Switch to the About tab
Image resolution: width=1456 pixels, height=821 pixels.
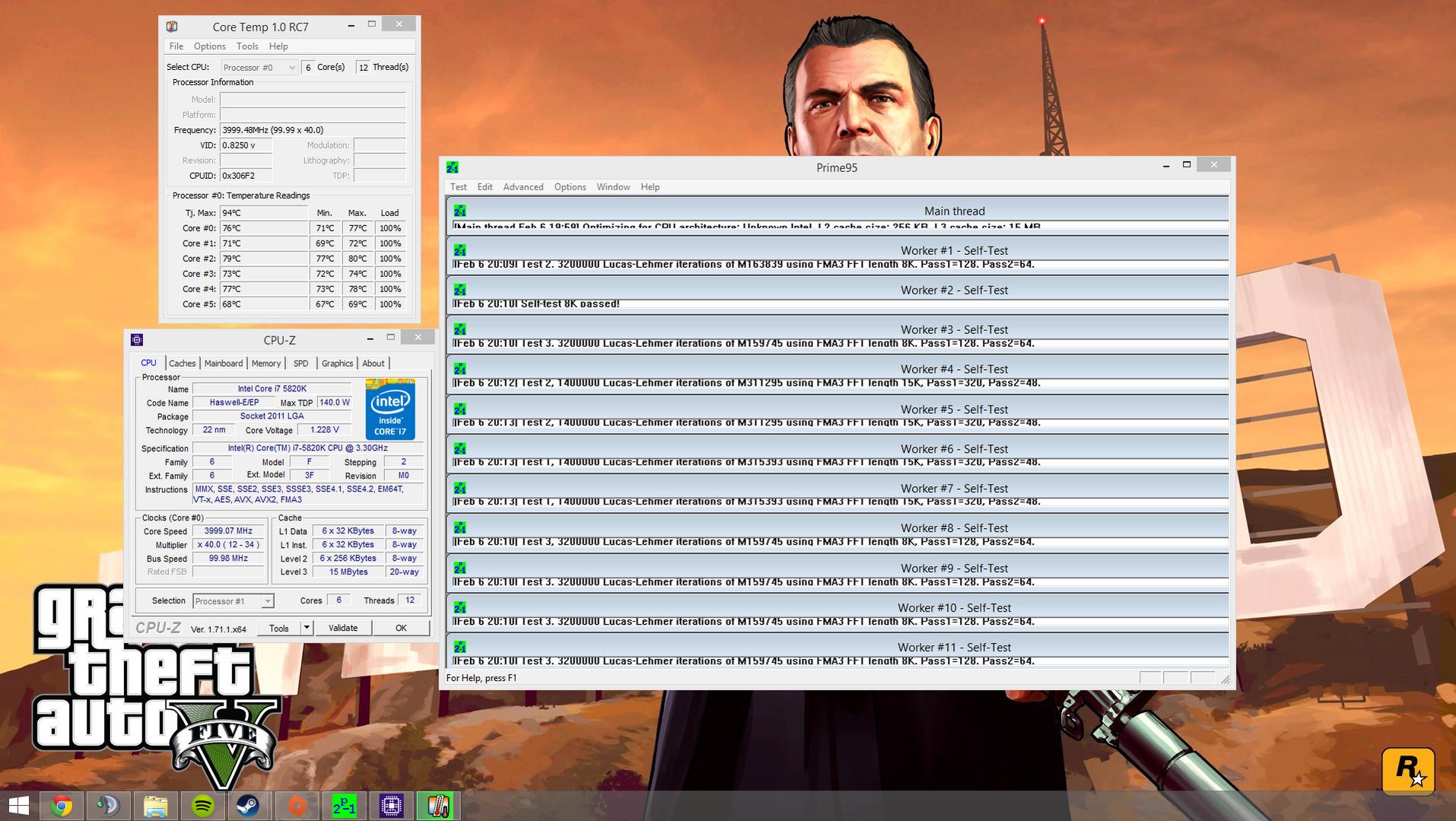tap(373, 364)
